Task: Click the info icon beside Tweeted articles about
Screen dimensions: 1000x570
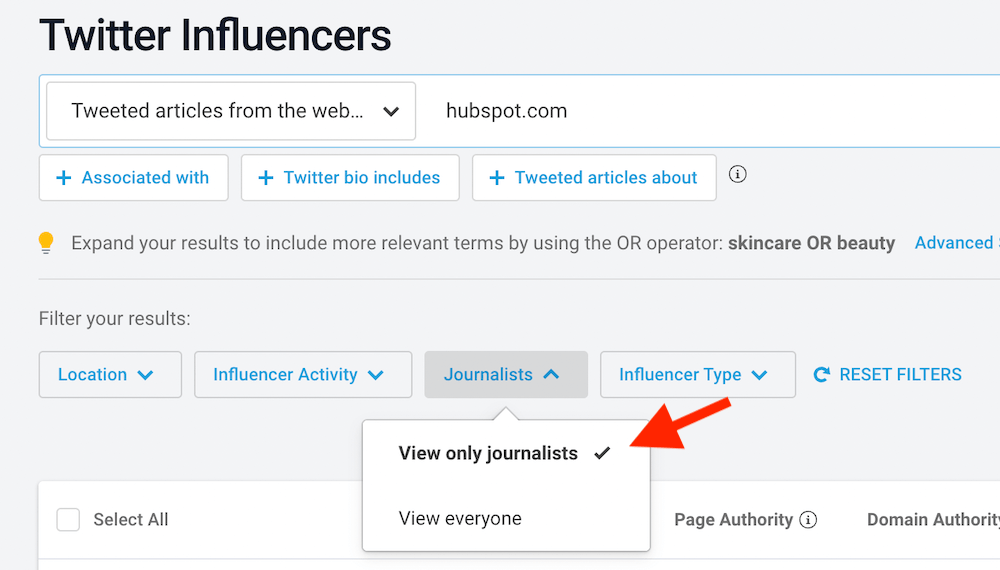Action: [738, 174]
